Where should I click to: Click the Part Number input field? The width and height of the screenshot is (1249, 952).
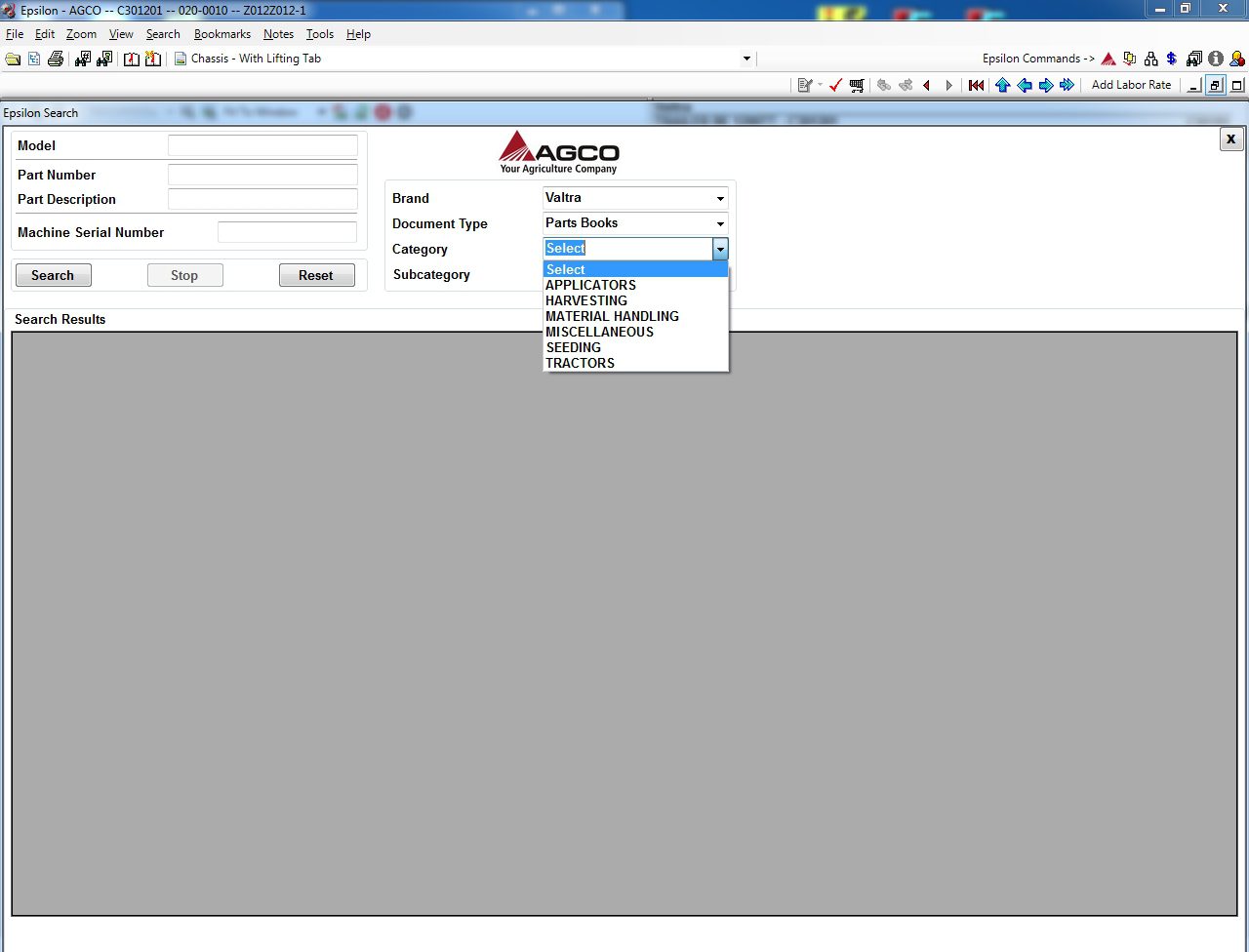point(262,175)
